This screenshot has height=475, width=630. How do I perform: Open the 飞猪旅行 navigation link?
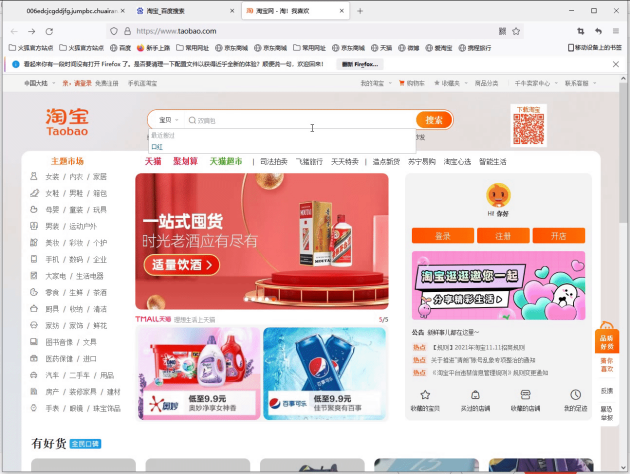coord(309,162)
